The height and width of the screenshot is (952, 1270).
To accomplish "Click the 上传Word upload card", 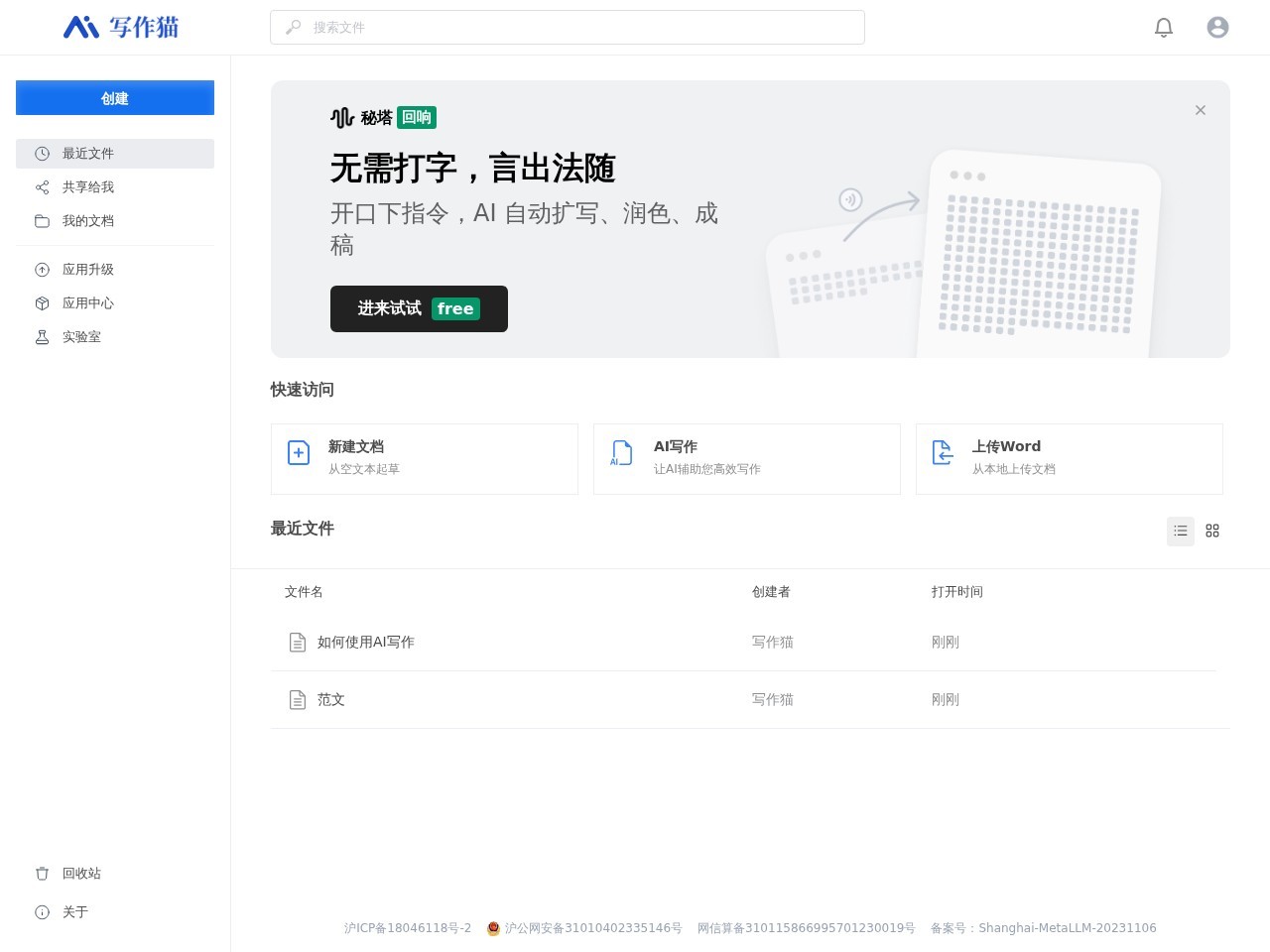I will coord(1069,459).
